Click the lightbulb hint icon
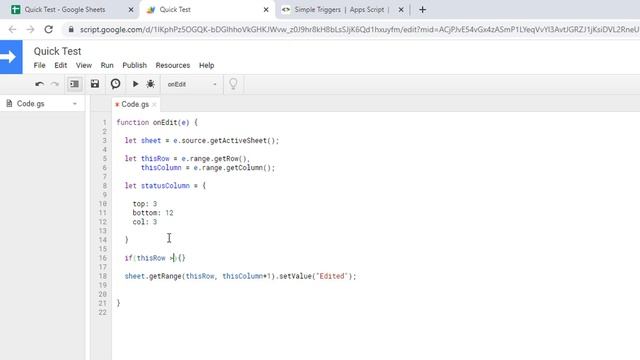 (233, 84)
